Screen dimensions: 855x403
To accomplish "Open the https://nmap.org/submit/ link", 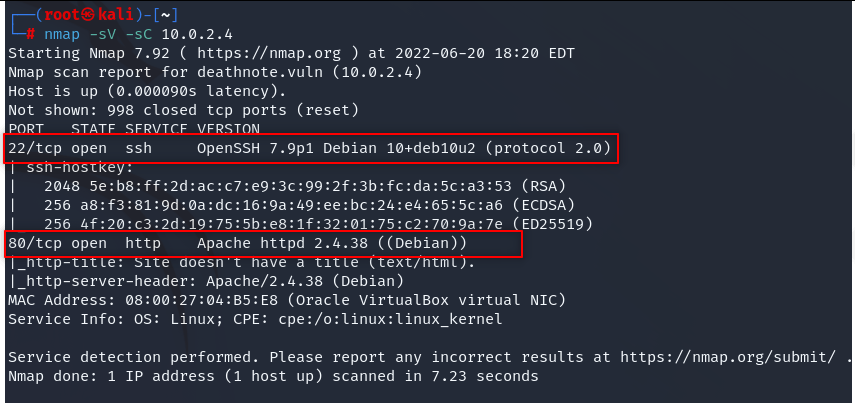I will [727, 357].
